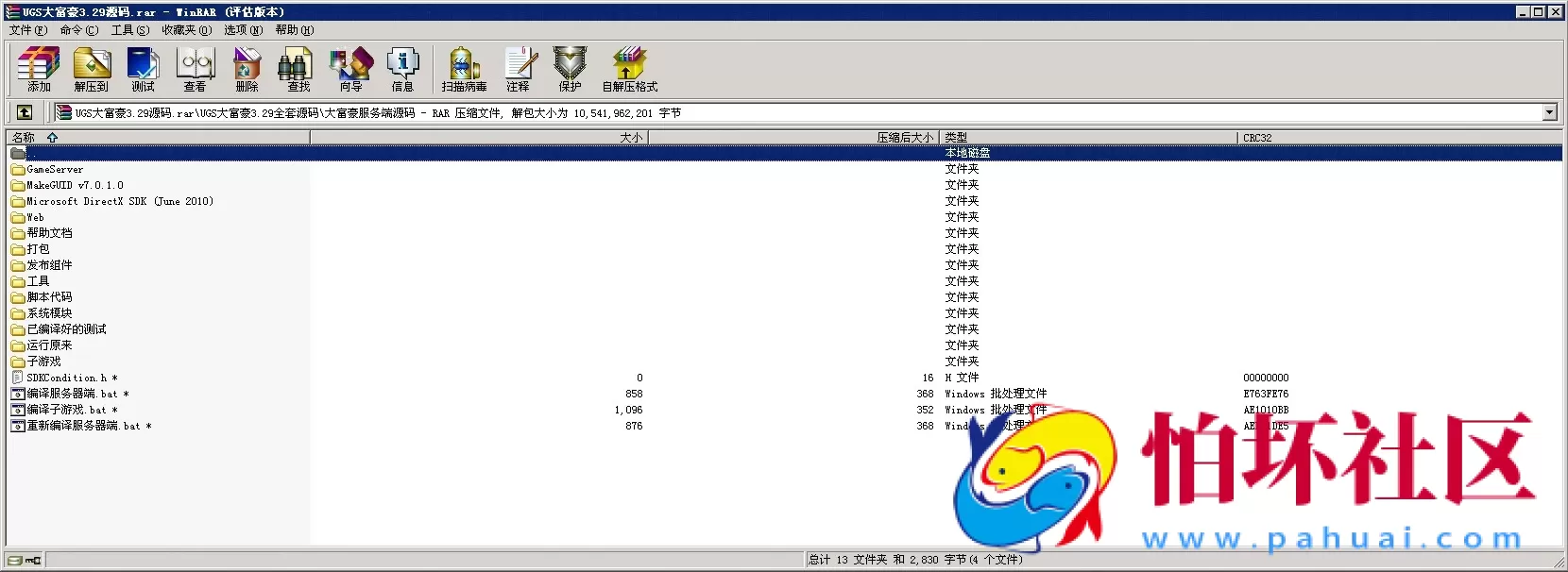Sort by 名称 column header
The width and height of the screenshot is (1568, 572).
pos(159,137)
